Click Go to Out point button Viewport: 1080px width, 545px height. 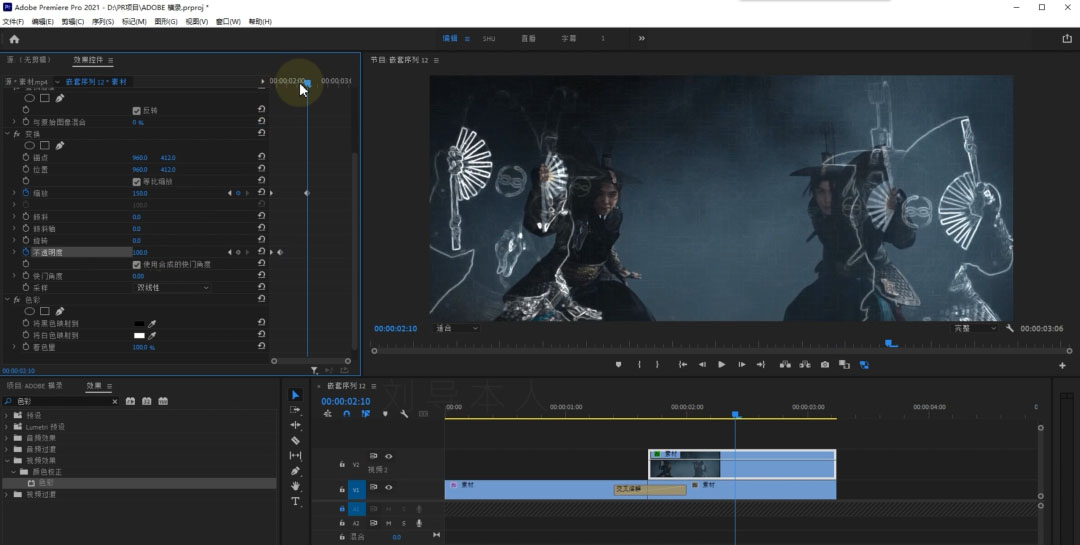760,364
